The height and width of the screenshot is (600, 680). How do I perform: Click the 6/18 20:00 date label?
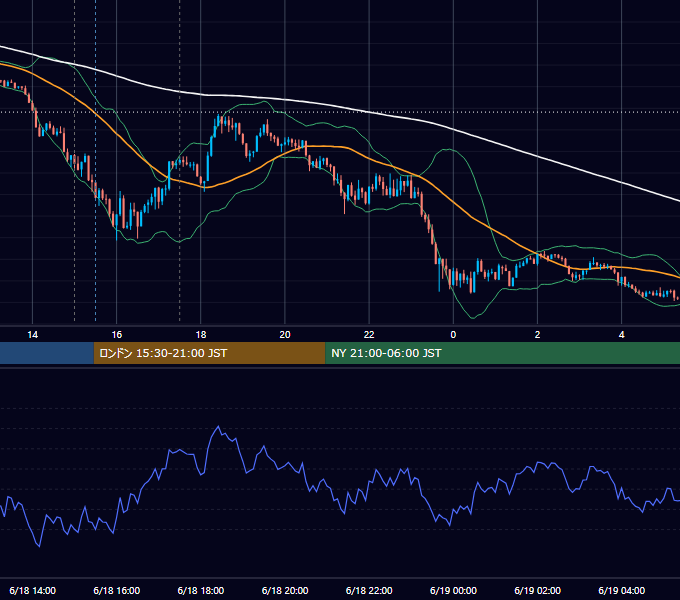click(x=285, y=590)
